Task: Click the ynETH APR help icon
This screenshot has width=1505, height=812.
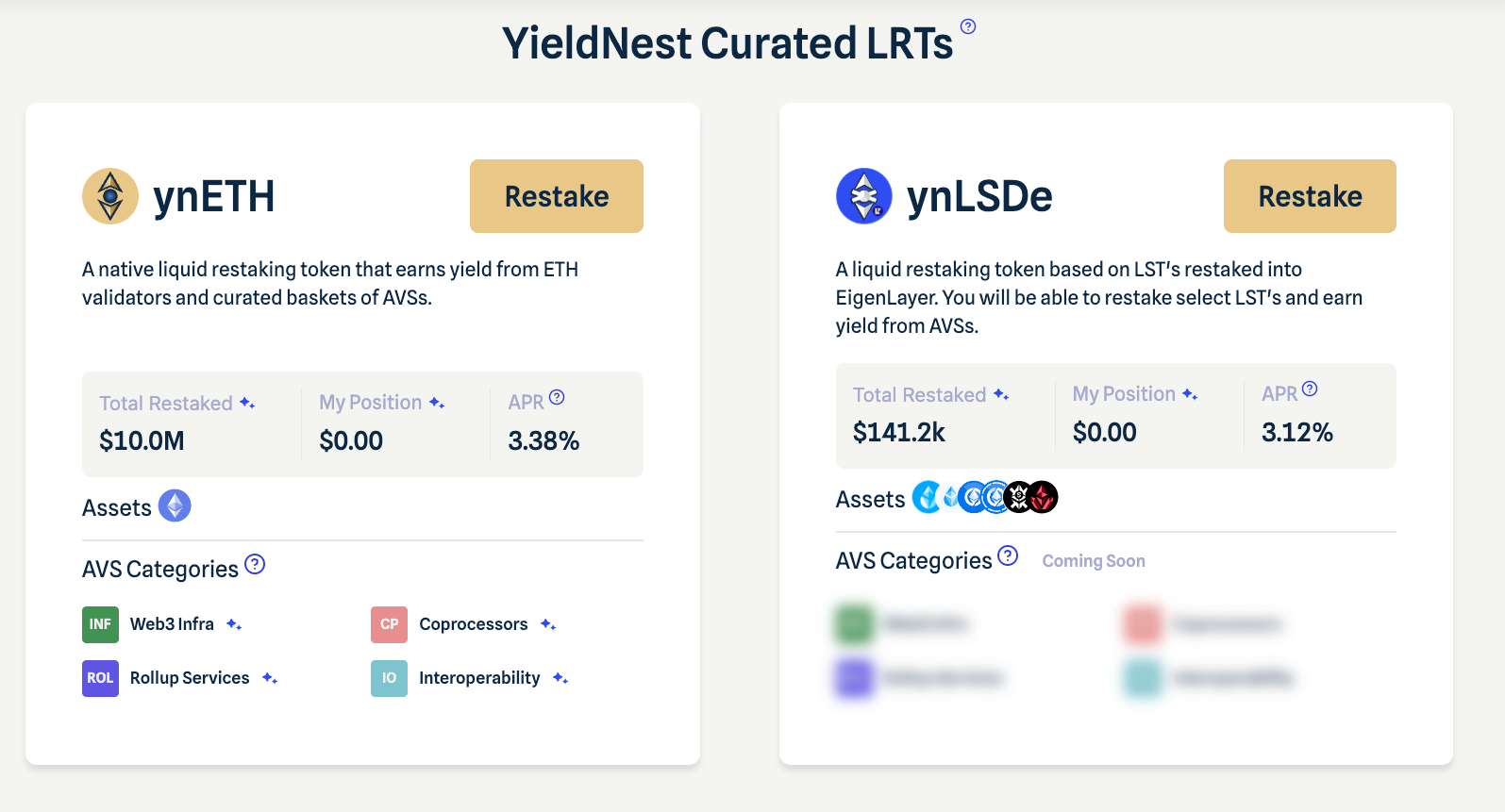Action: coord(557,397)
